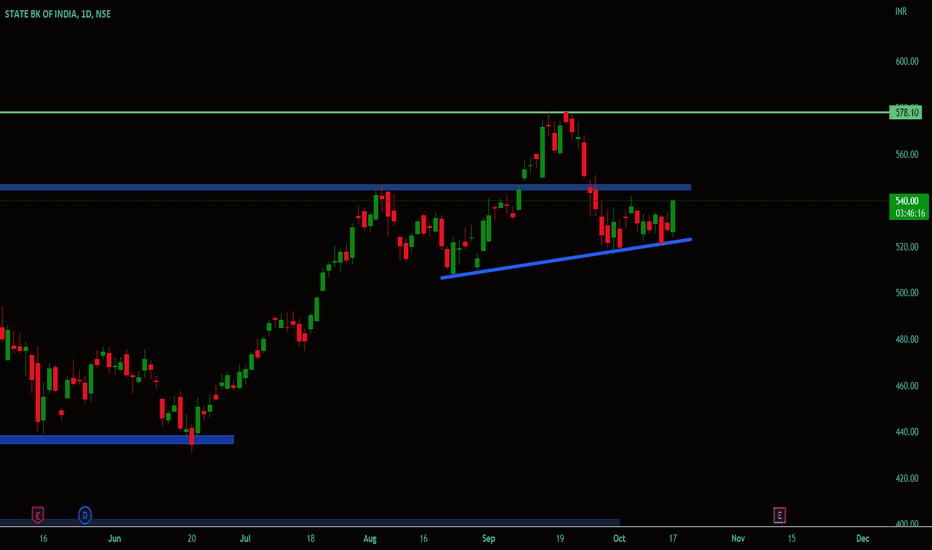Click the blue dividend D marker
Screen dimensions: 932x550
tap(85, 515)
